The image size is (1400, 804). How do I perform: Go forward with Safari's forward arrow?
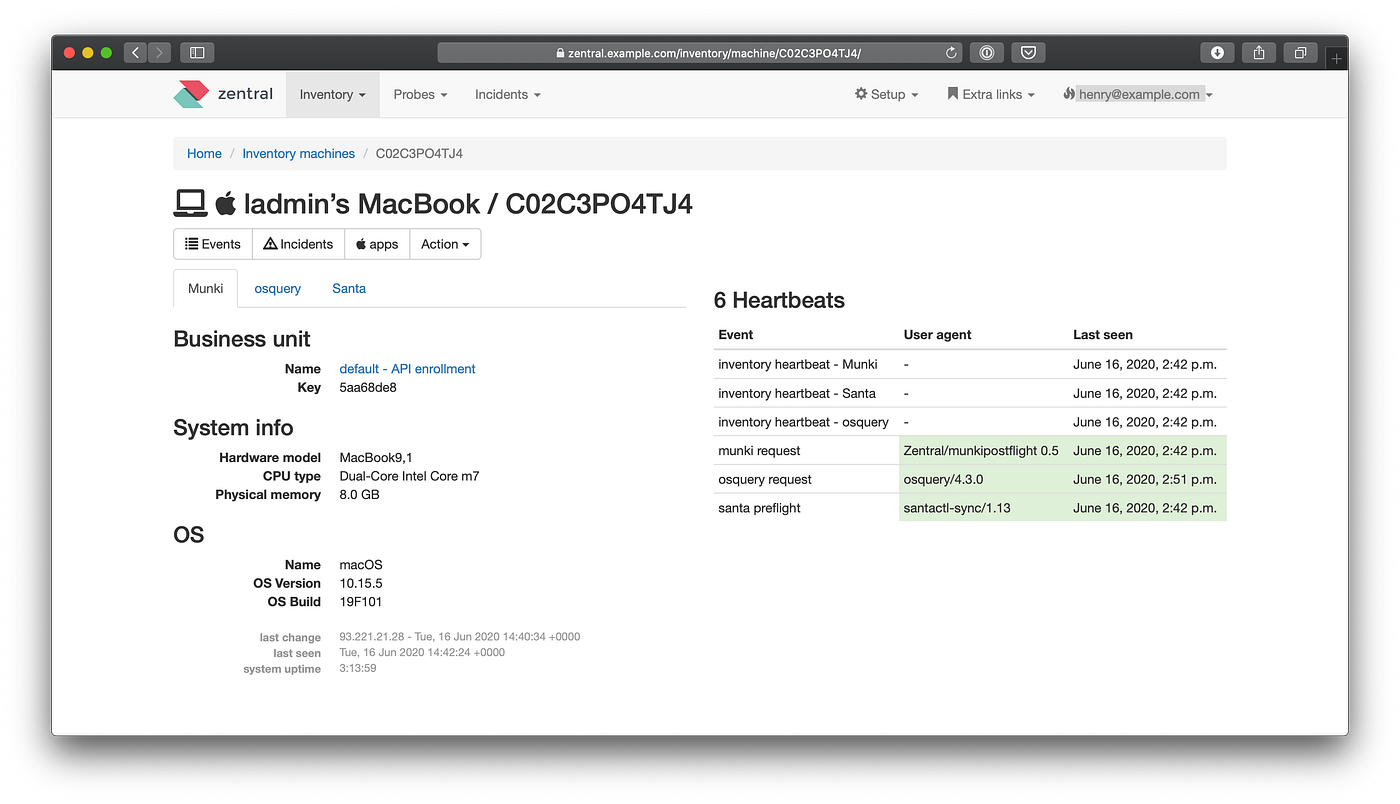coord(159,52)
